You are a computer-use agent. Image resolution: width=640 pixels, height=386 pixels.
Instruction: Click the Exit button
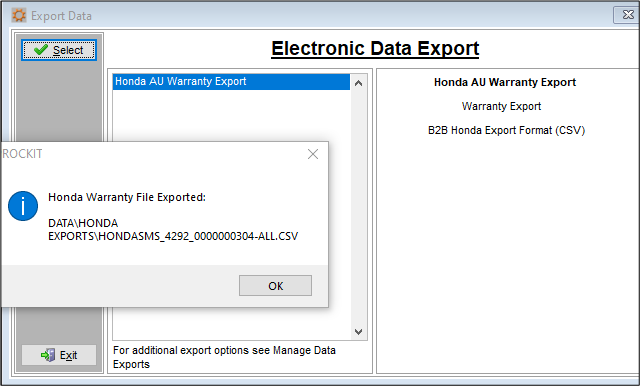(x=59, y=355)
